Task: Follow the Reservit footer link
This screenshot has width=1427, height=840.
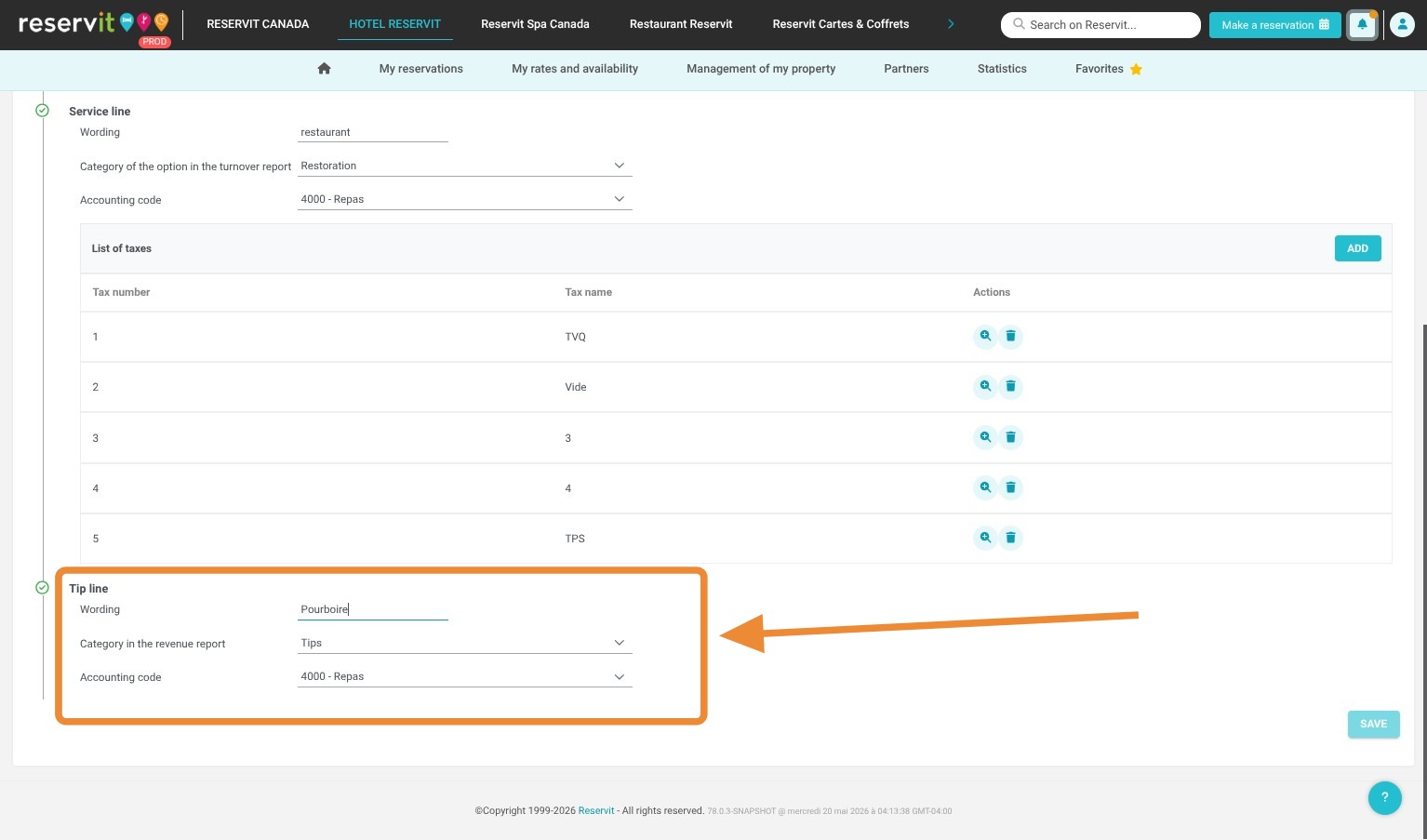Action: pos(596,810)
